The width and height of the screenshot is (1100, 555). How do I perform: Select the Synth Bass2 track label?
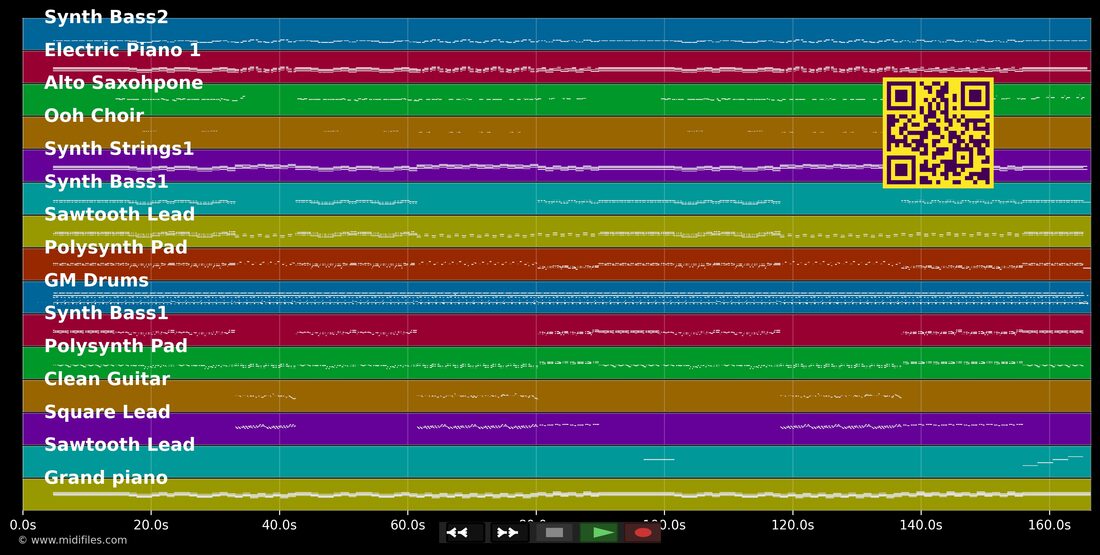106,17
